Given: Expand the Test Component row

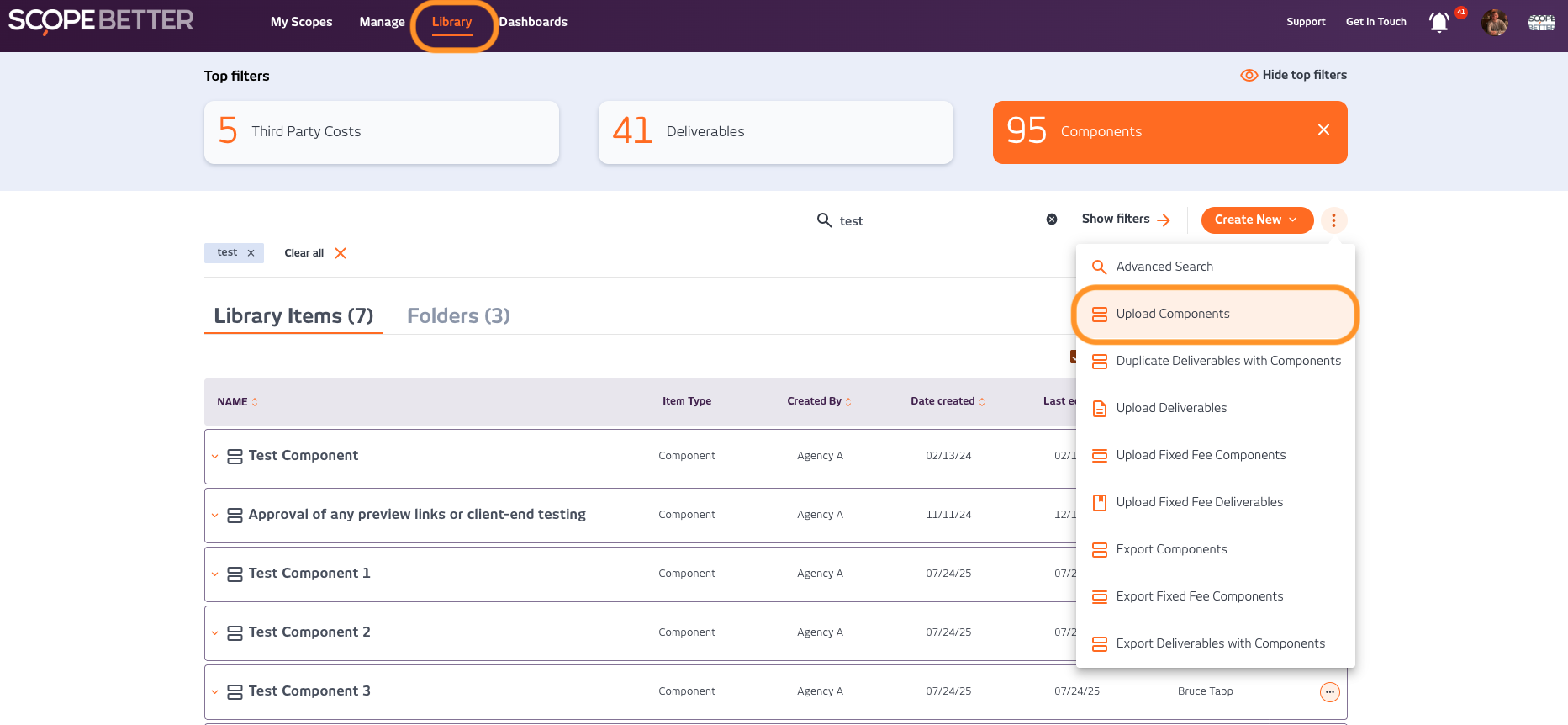Looking at the screenshot, I should (x=215, y=457).
